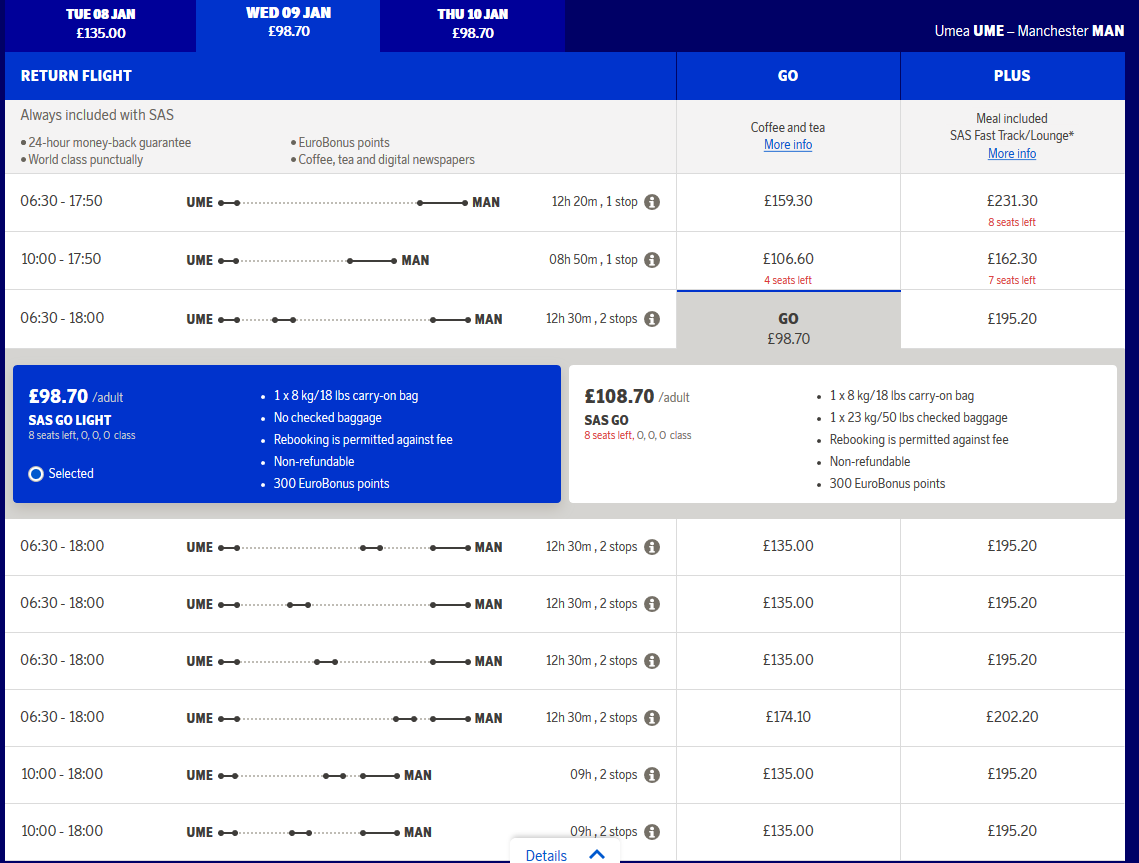Click the 24-hour money-back guarantee text
1139x863 pixels.
pos(110,142)
